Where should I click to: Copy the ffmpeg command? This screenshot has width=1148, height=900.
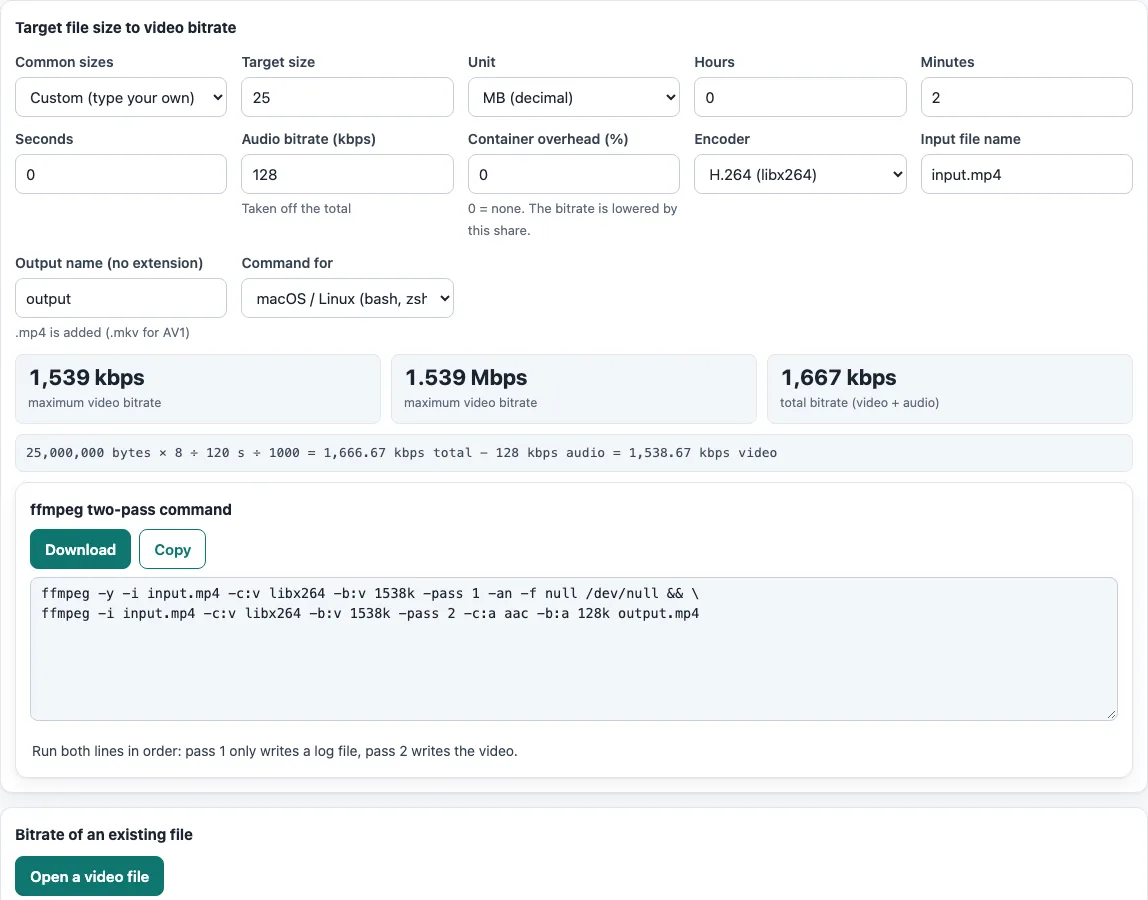pyautogui.click(x=173, y=549)
